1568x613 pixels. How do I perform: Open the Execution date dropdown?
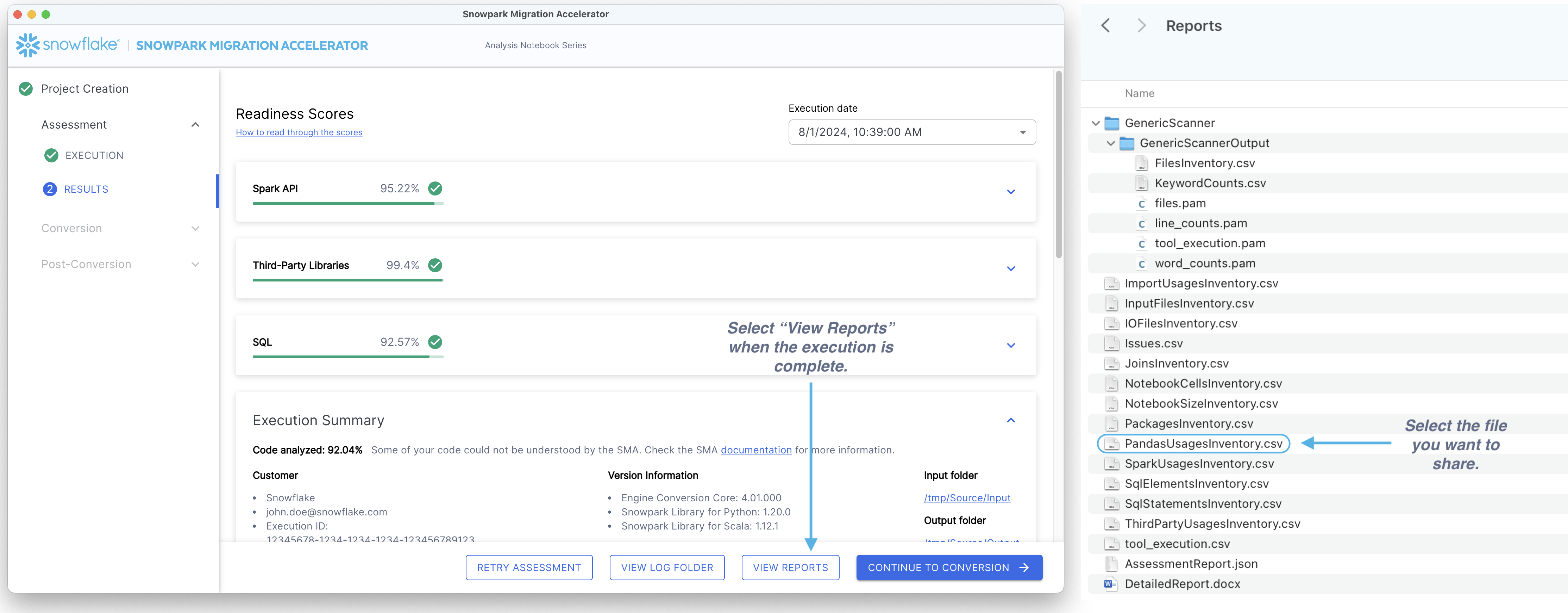pos(1023,132)
